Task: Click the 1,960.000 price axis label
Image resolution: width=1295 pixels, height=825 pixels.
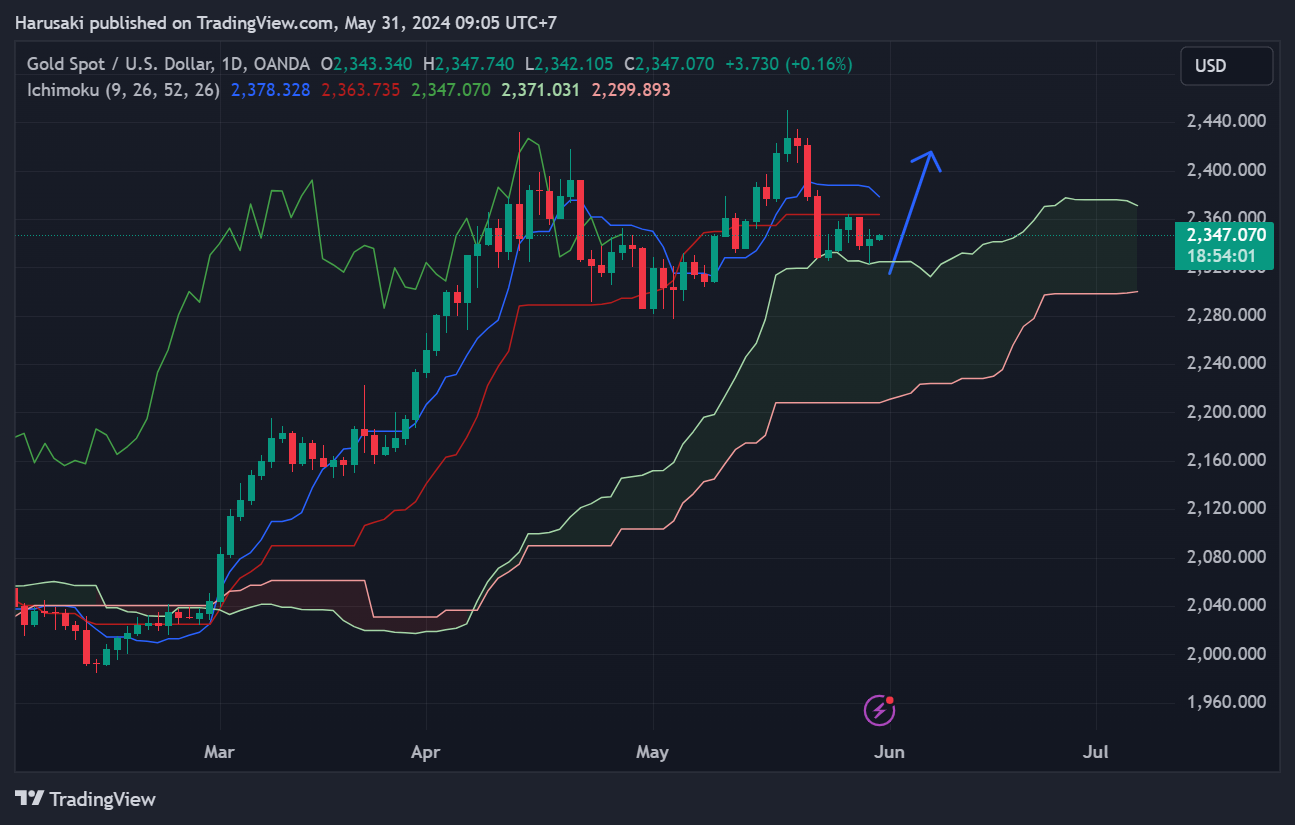Action: (1226, 703)
